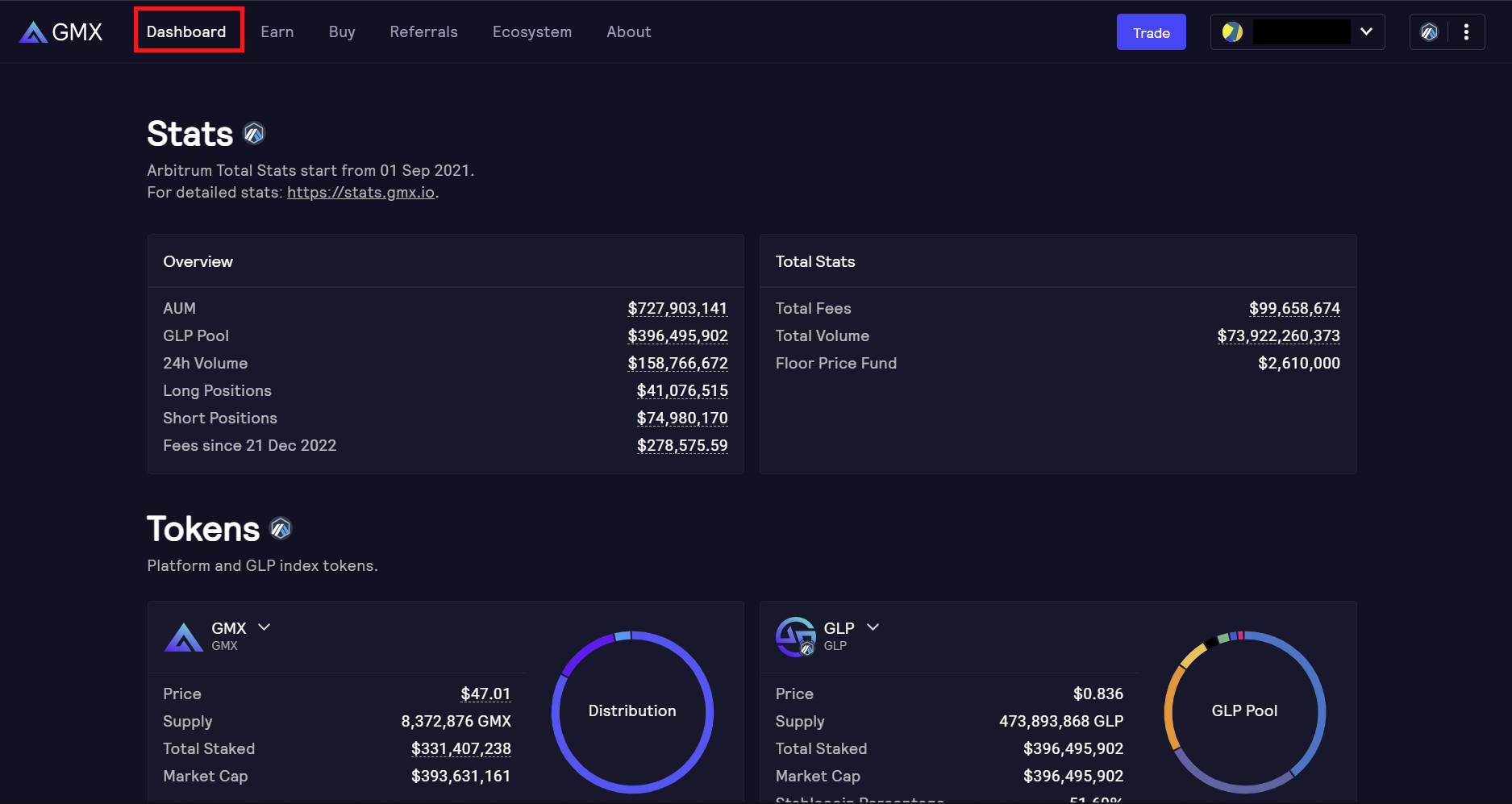Click GMX Supply value 8,372,876 GMX
This screenshot has width=1512, height=804.
tap(456, 721)
